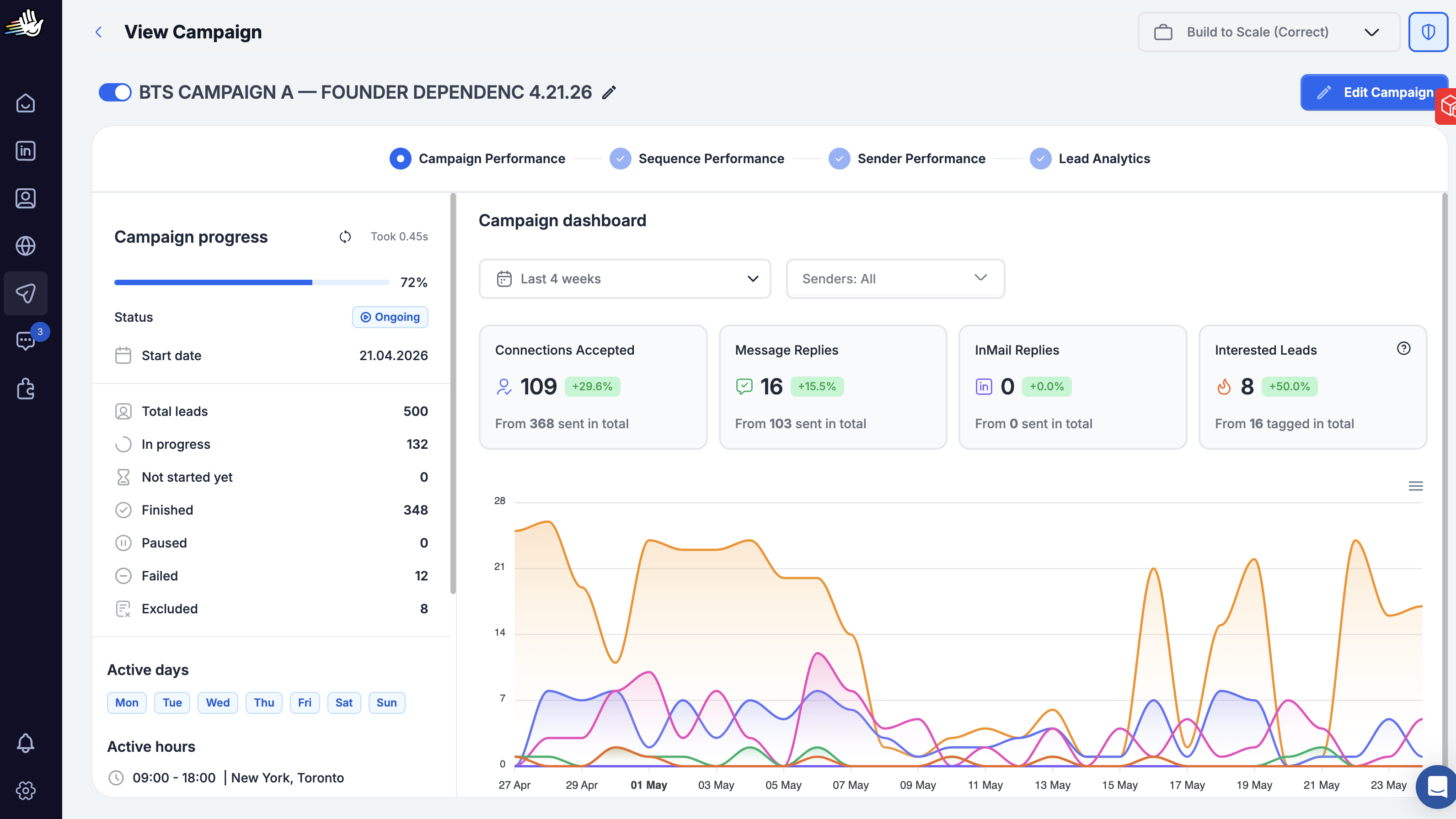Screen dimensions: 1456x819
Task: Open notifications bell icon
Action: click(26, 743)
